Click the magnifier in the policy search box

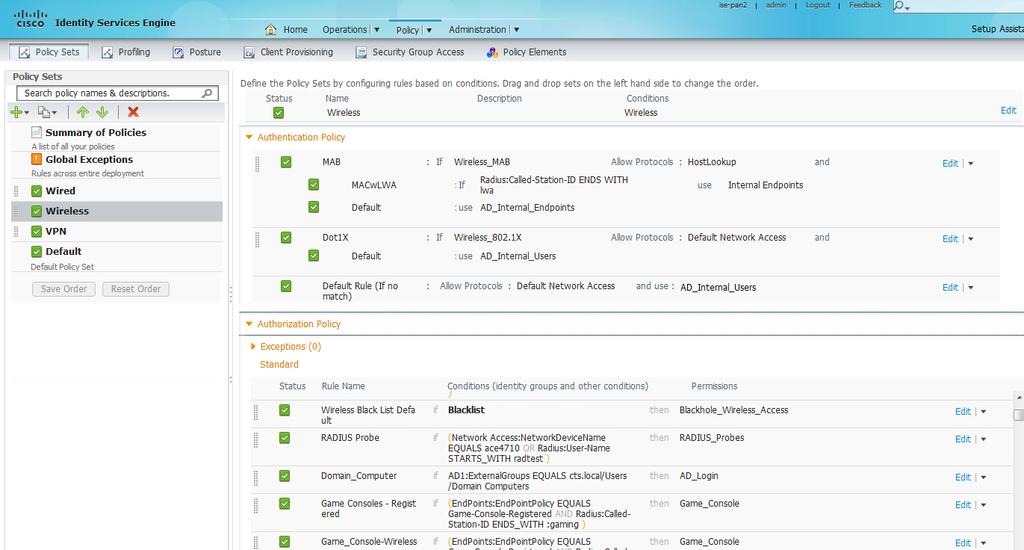[207, 93]
